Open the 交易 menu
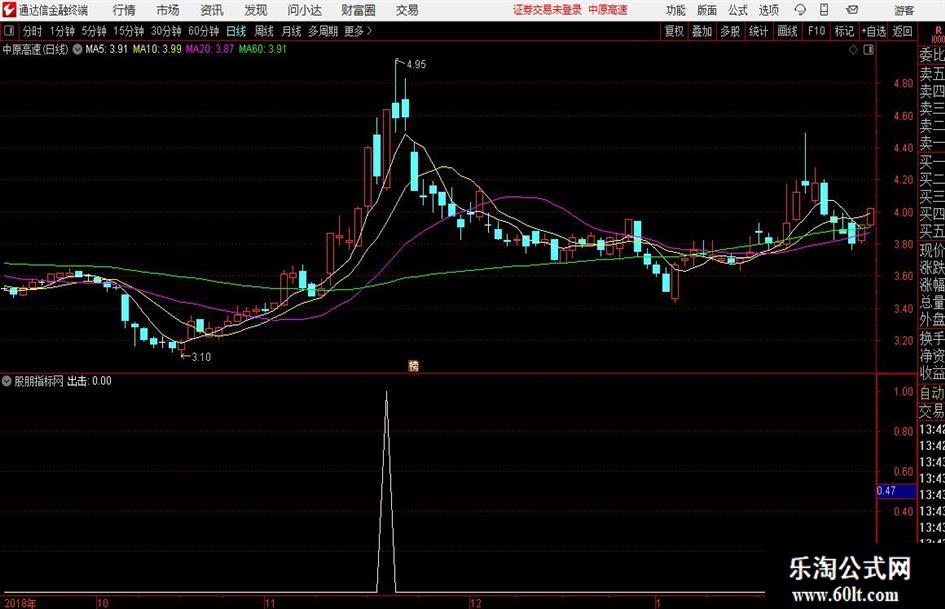The image size is (945, 609). click(407, 10)
